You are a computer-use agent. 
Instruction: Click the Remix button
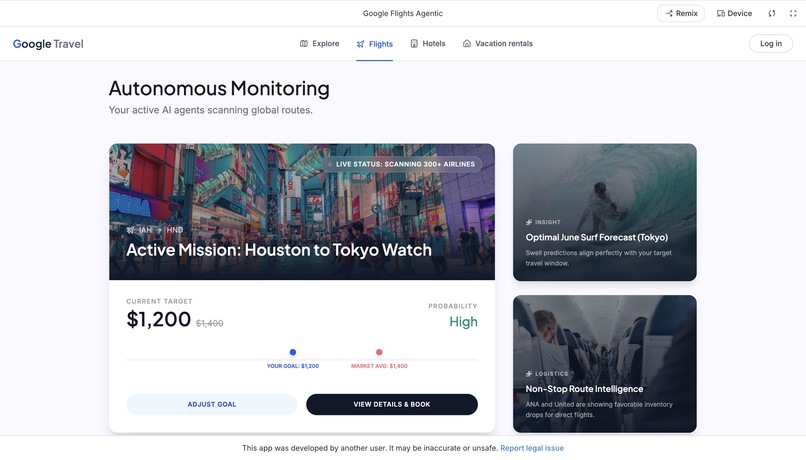click(681, 13)
